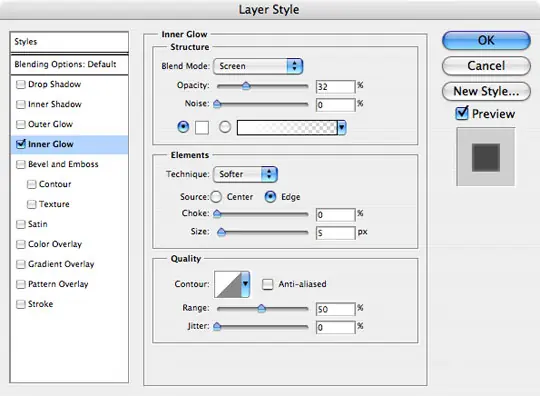Select the Stroke label

[x=40, y=304]
